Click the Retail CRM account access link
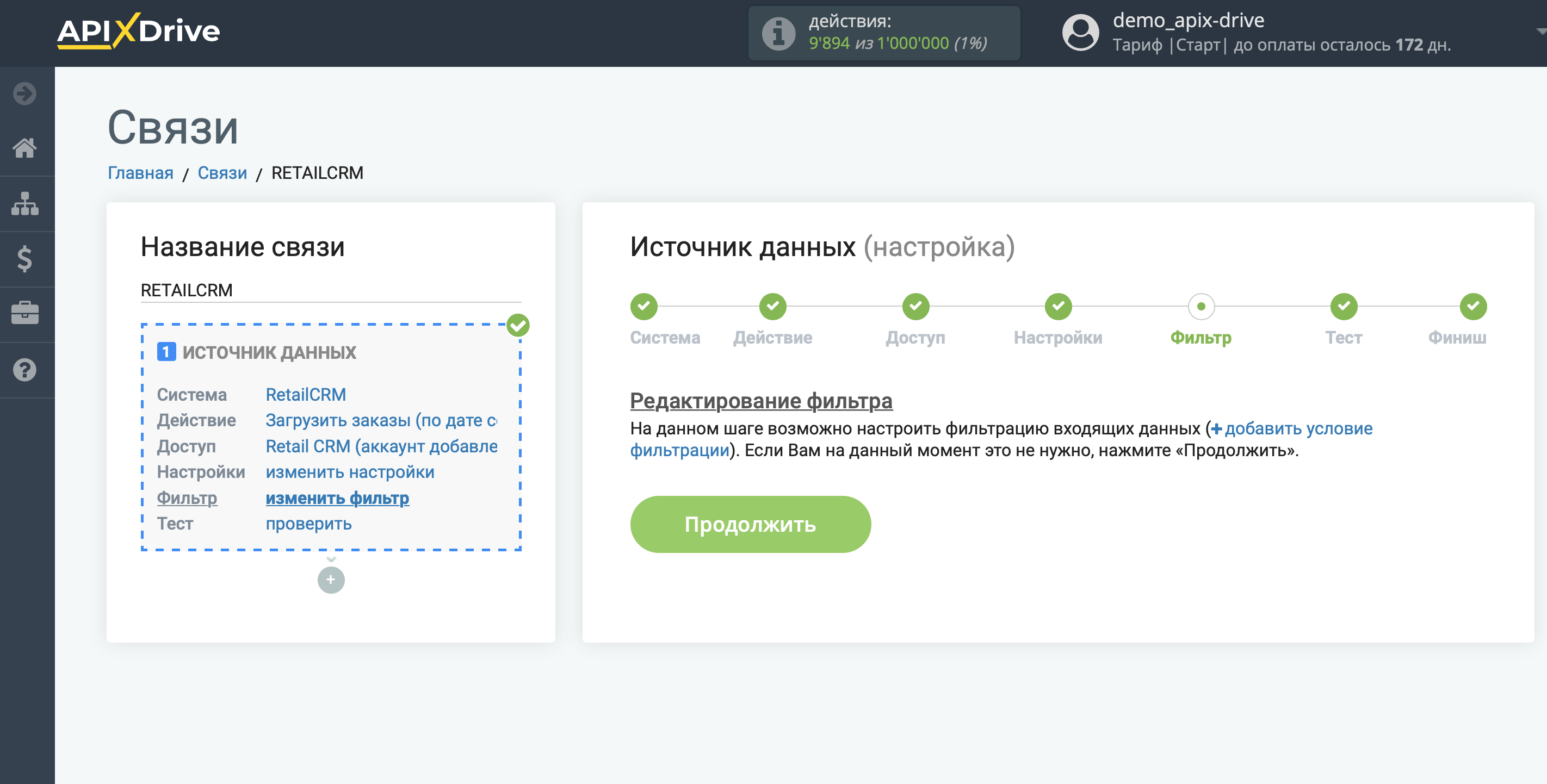1547x784 pixels. click(381, 446)
